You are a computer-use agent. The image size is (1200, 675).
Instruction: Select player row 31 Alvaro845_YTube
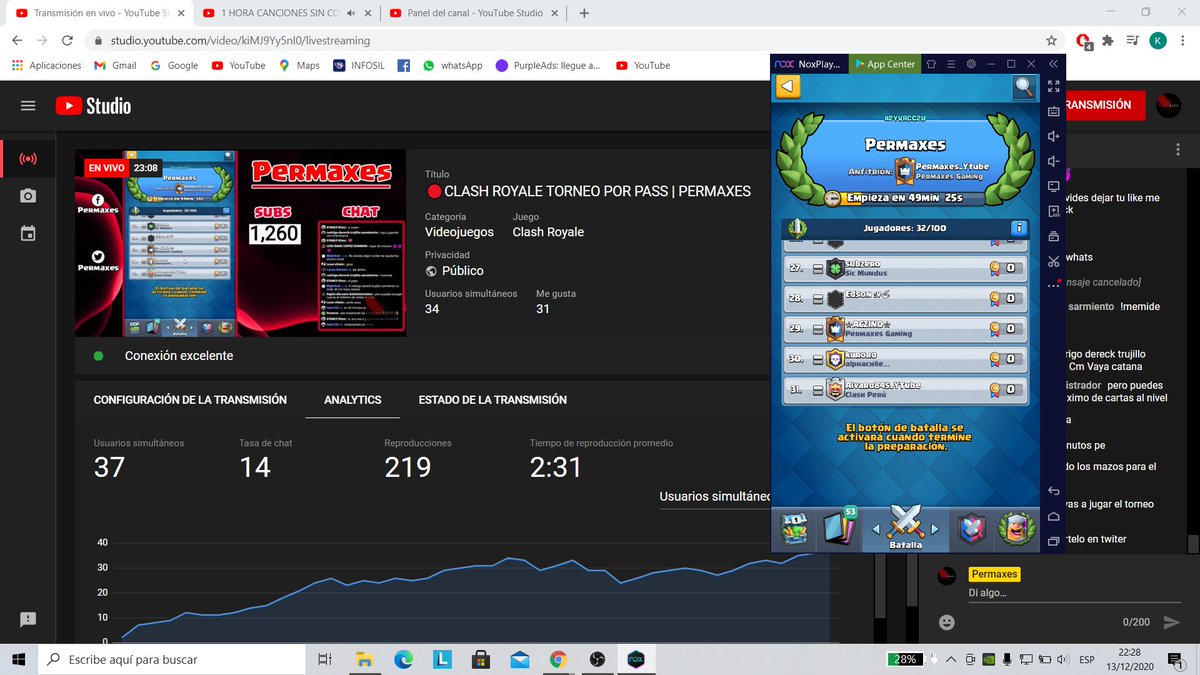pos(905,389)
